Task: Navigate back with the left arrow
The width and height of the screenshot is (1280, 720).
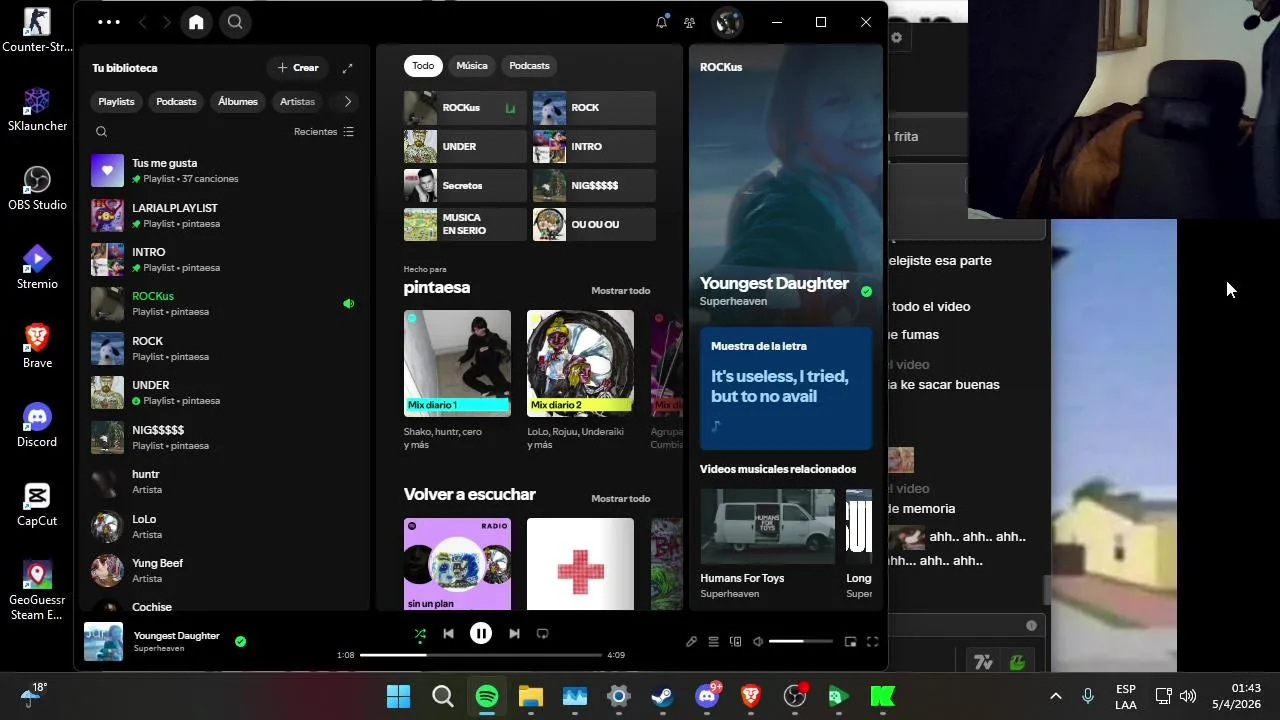Action: [x=142, y=22]
